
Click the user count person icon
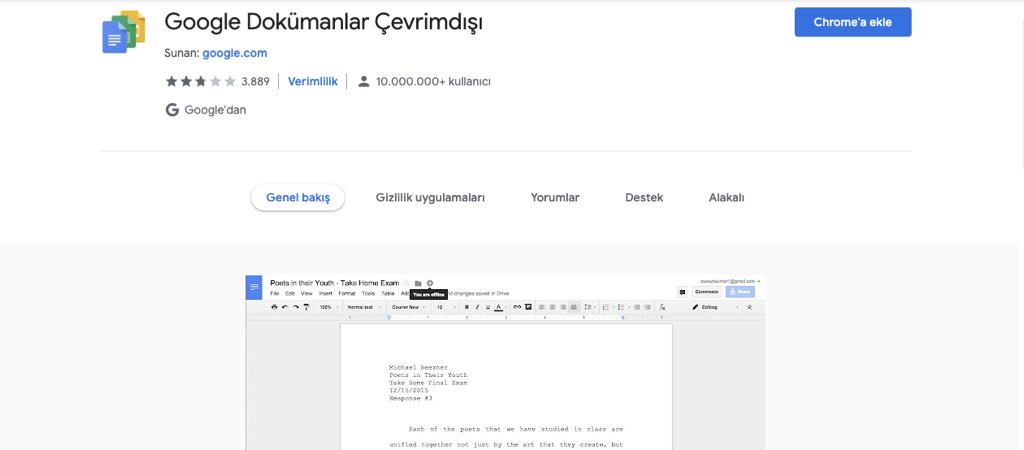coord(364,82)
